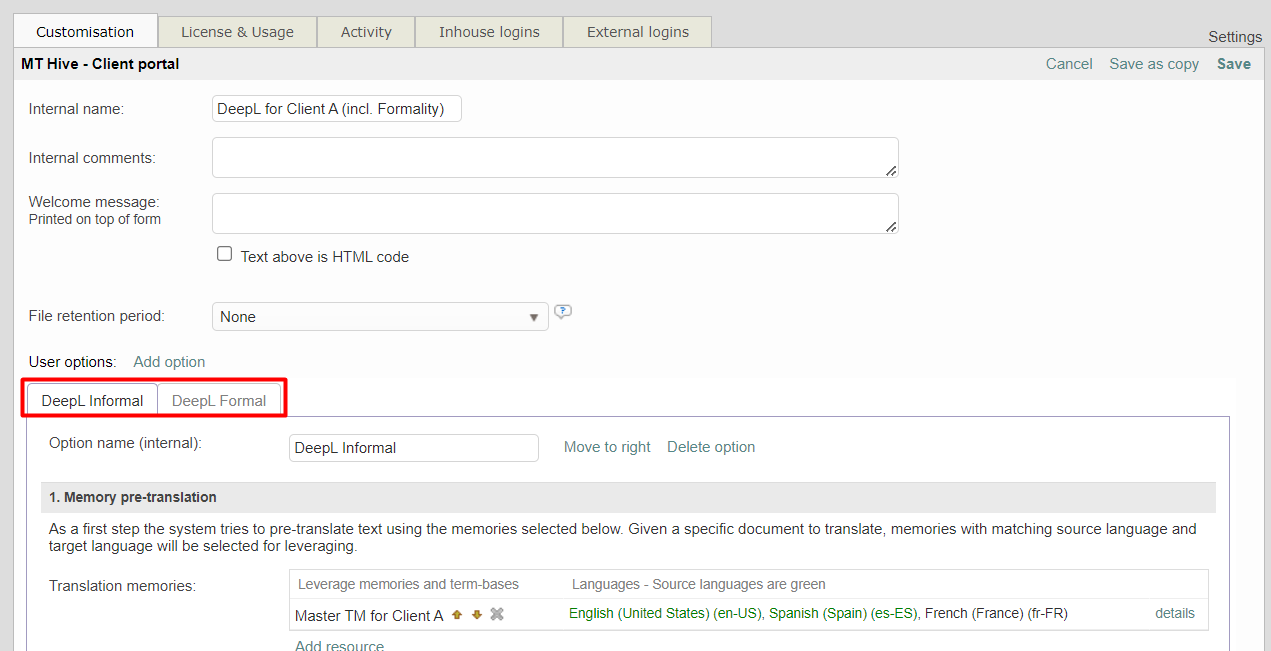Screen dimensions: 1271x651
Task: Delete the DeepL Informal option
Action: pyautogui.click(x=711, y=448)
